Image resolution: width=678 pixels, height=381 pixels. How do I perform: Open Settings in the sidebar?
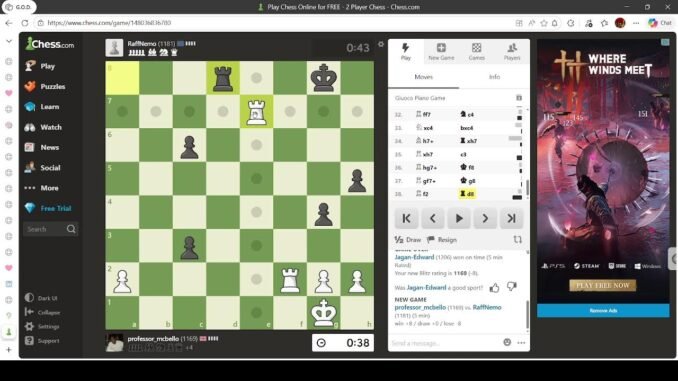42,327
